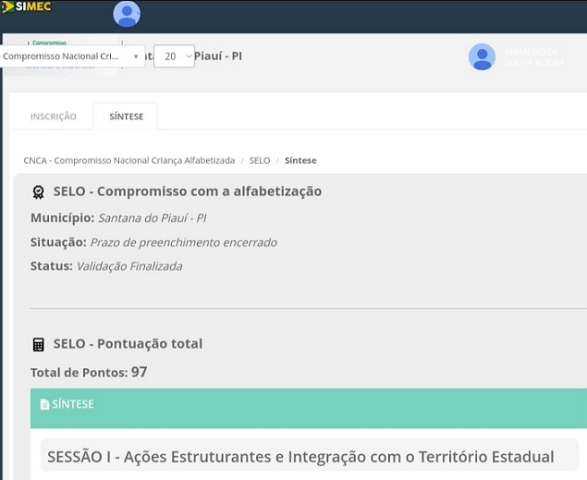The image size is (587, 480).
Task: Open the CNCA - Compromisso Nacional Criança Alfabetizada breadcrumb
Action: click(x=129, y=161)
